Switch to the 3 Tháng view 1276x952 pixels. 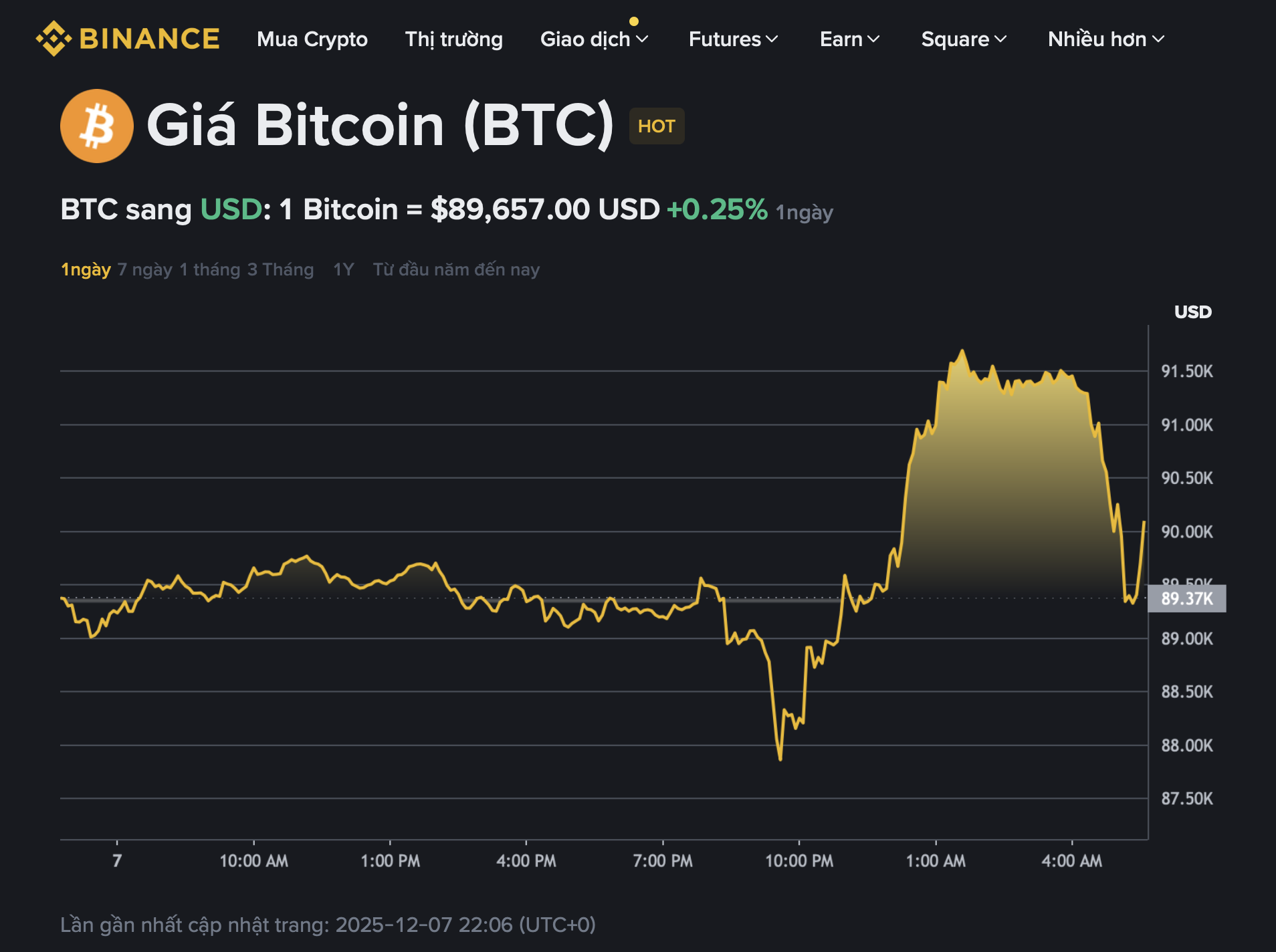point(280,269)
